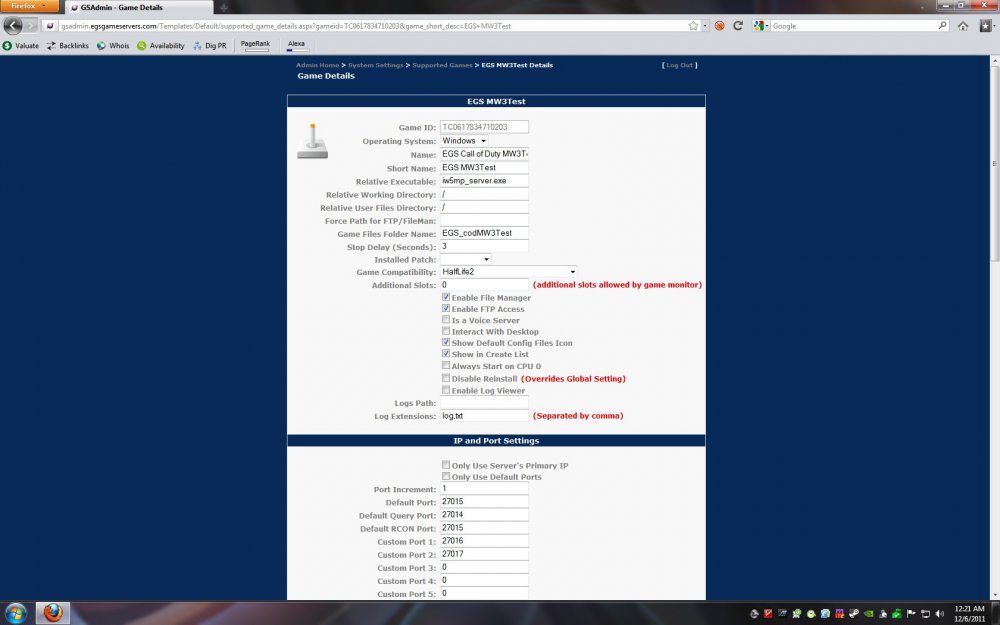The height and width of the screenshot is (625, 1000).
Task: Toggle the Show in Create List checkbox
Action: point(446,354)
